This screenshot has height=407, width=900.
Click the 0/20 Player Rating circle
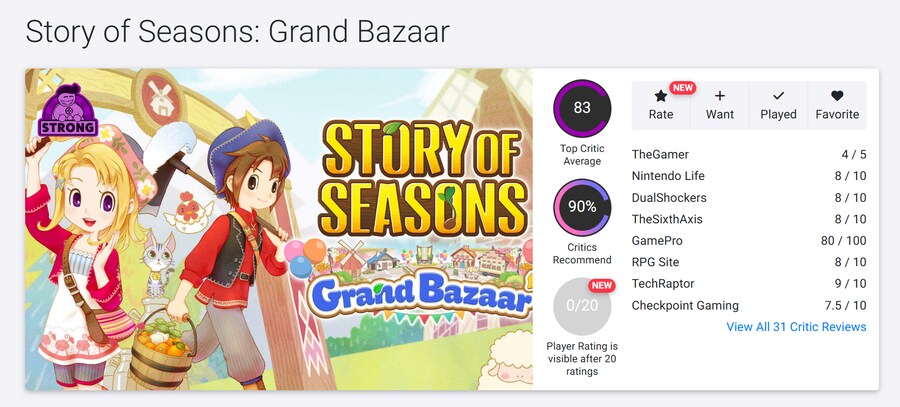click(582, 306)
